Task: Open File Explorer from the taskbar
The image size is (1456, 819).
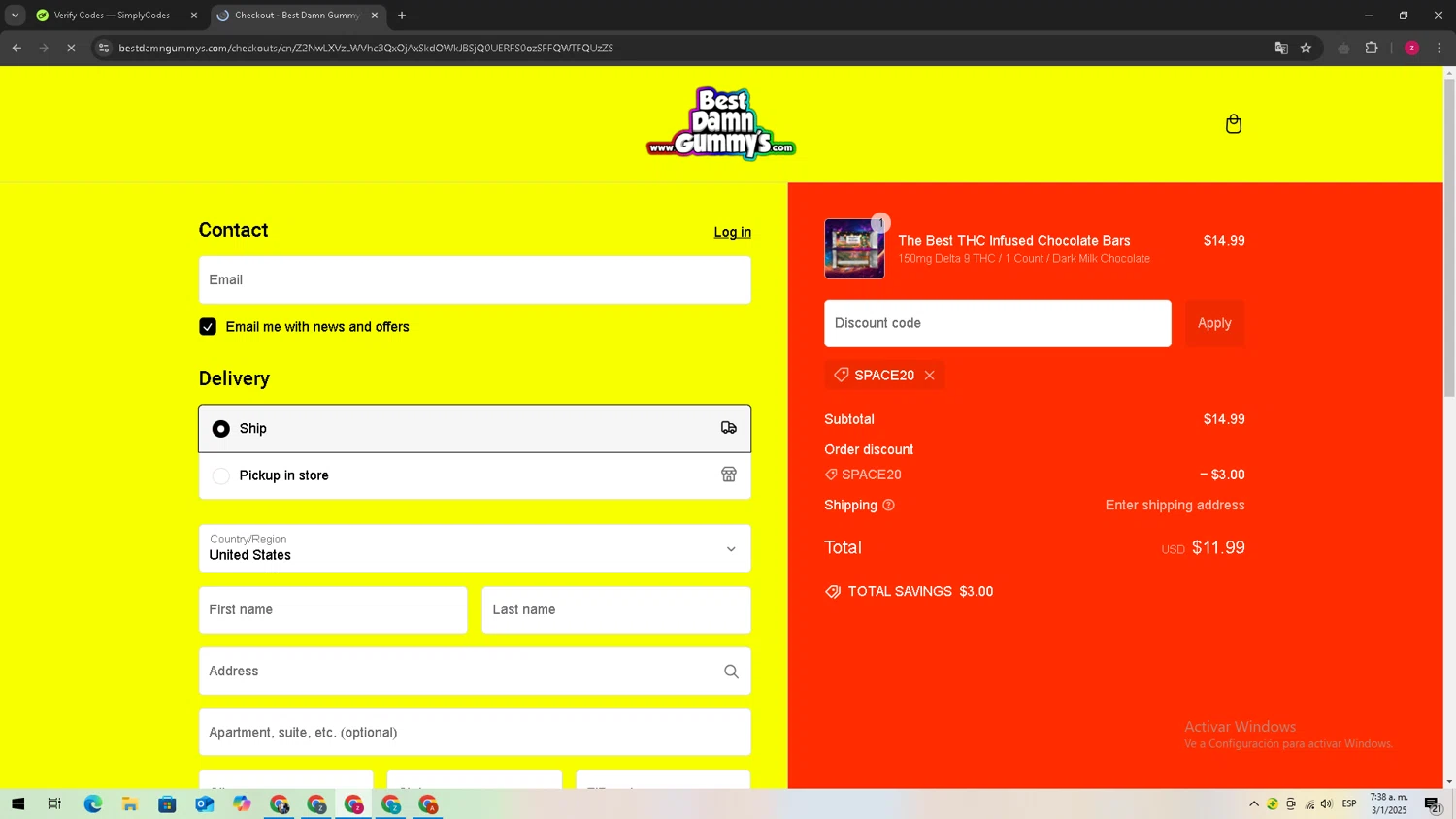Action: [130, 804]
